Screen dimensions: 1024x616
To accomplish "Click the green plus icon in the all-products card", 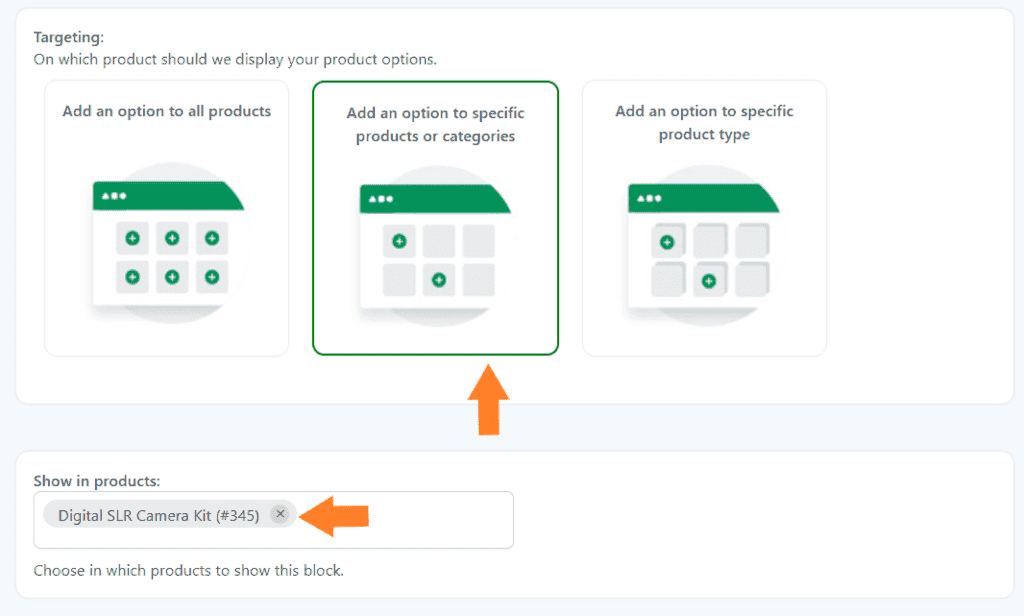I will click(x=172, y=238).
